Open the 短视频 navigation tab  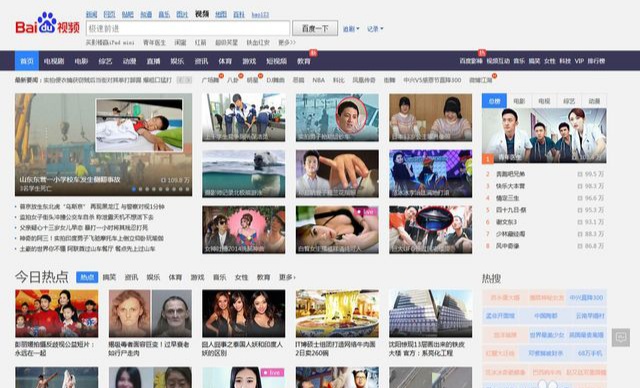276,61
